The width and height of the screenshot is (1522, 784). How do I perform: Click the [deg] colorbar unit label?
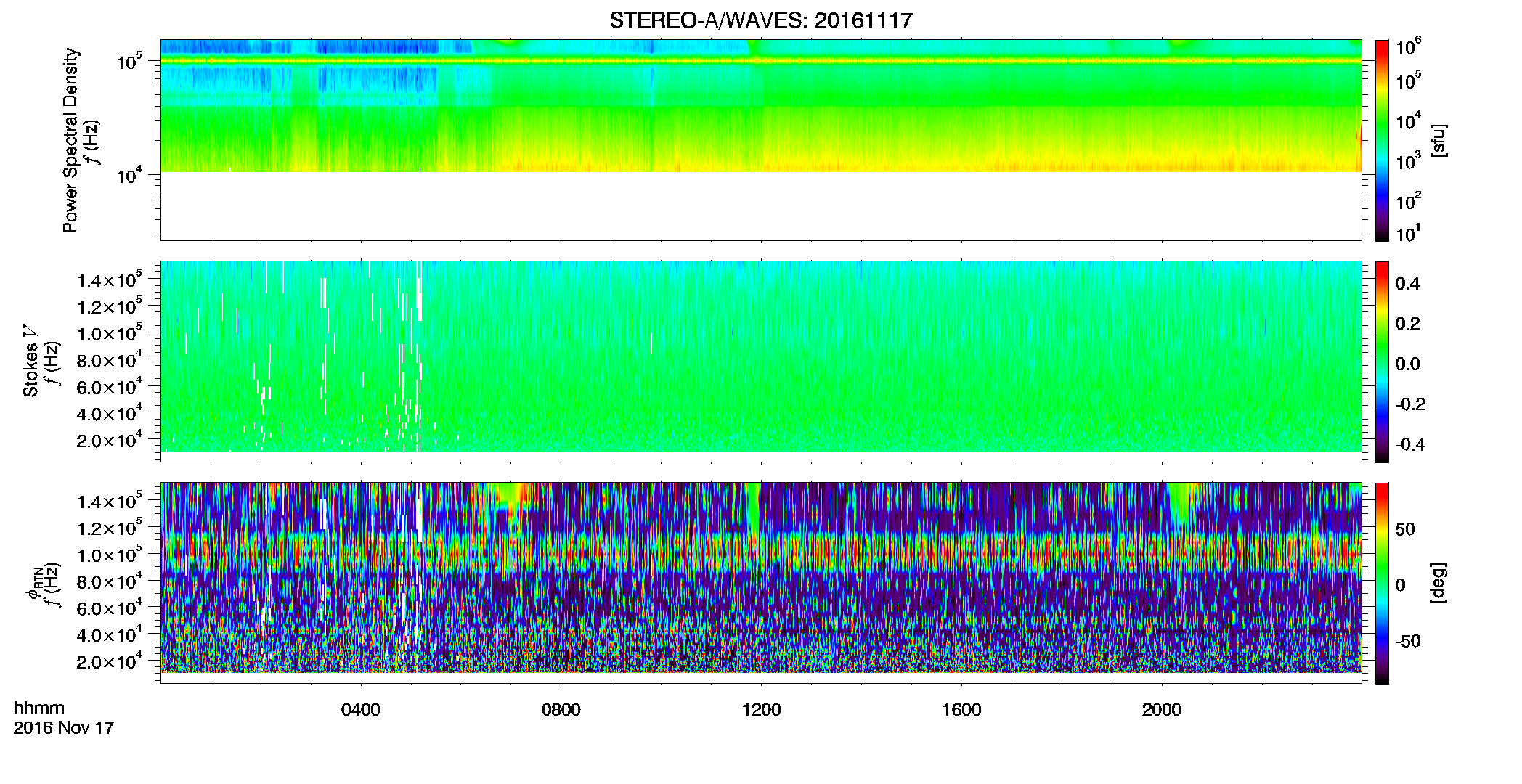click(1439, 583)
